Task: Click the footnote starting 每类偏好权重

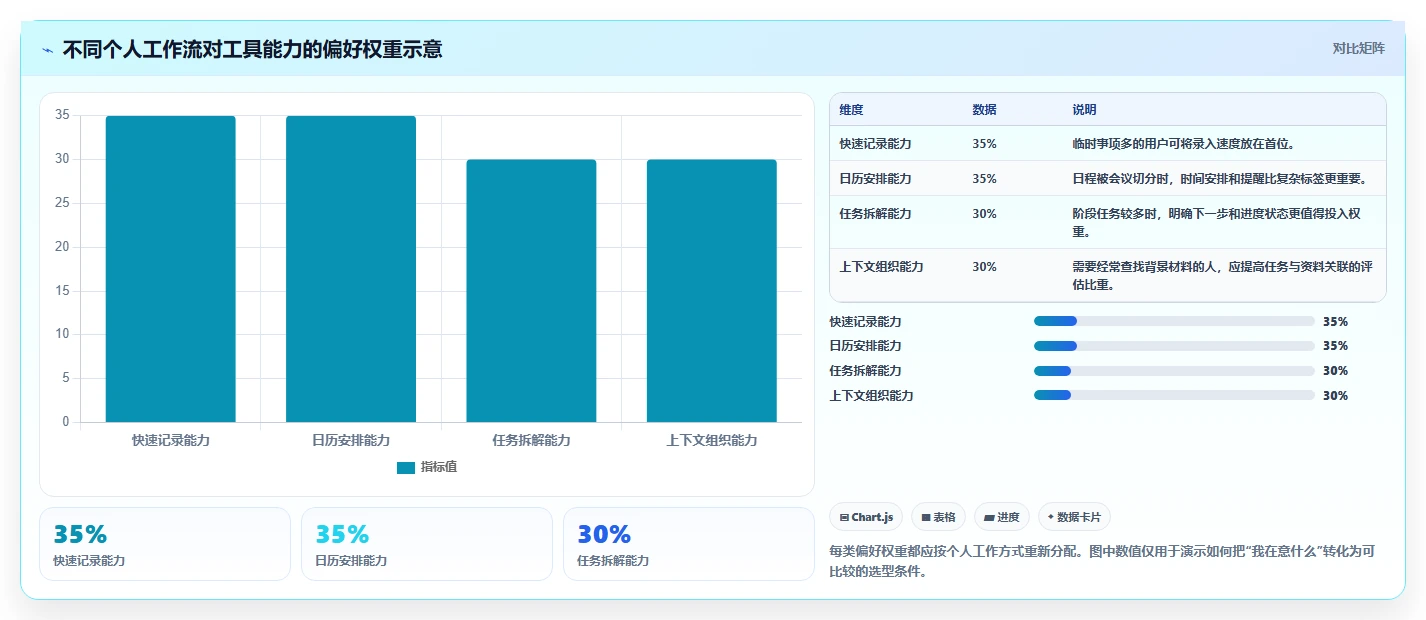Action: point(1102,562)
